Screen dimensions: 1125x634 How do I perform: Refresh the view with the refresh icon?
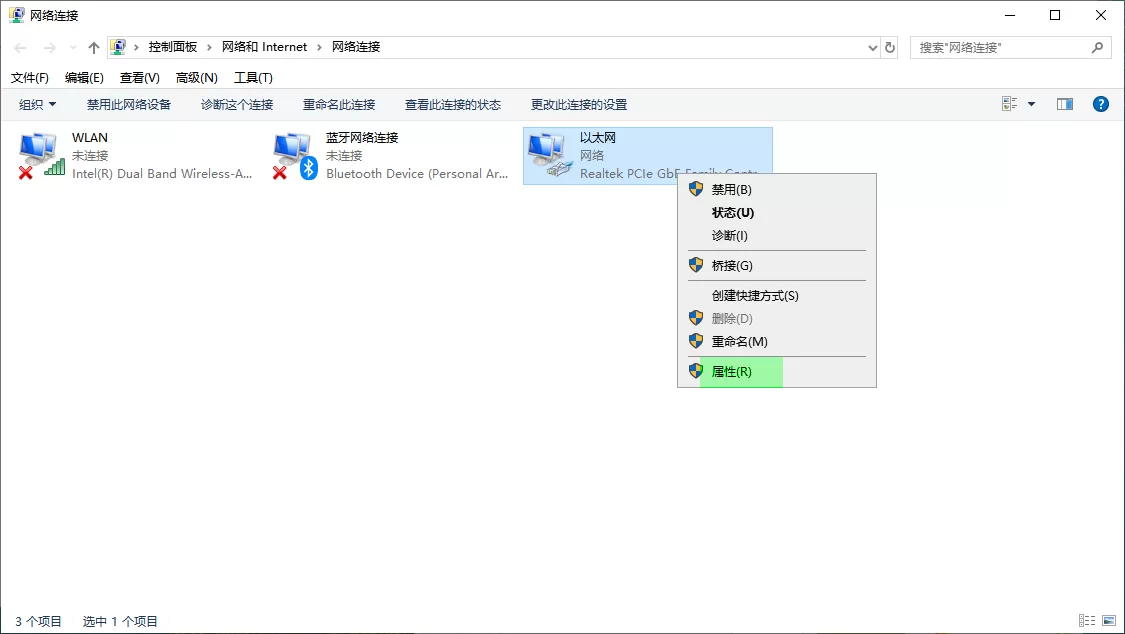click(890, 46)
